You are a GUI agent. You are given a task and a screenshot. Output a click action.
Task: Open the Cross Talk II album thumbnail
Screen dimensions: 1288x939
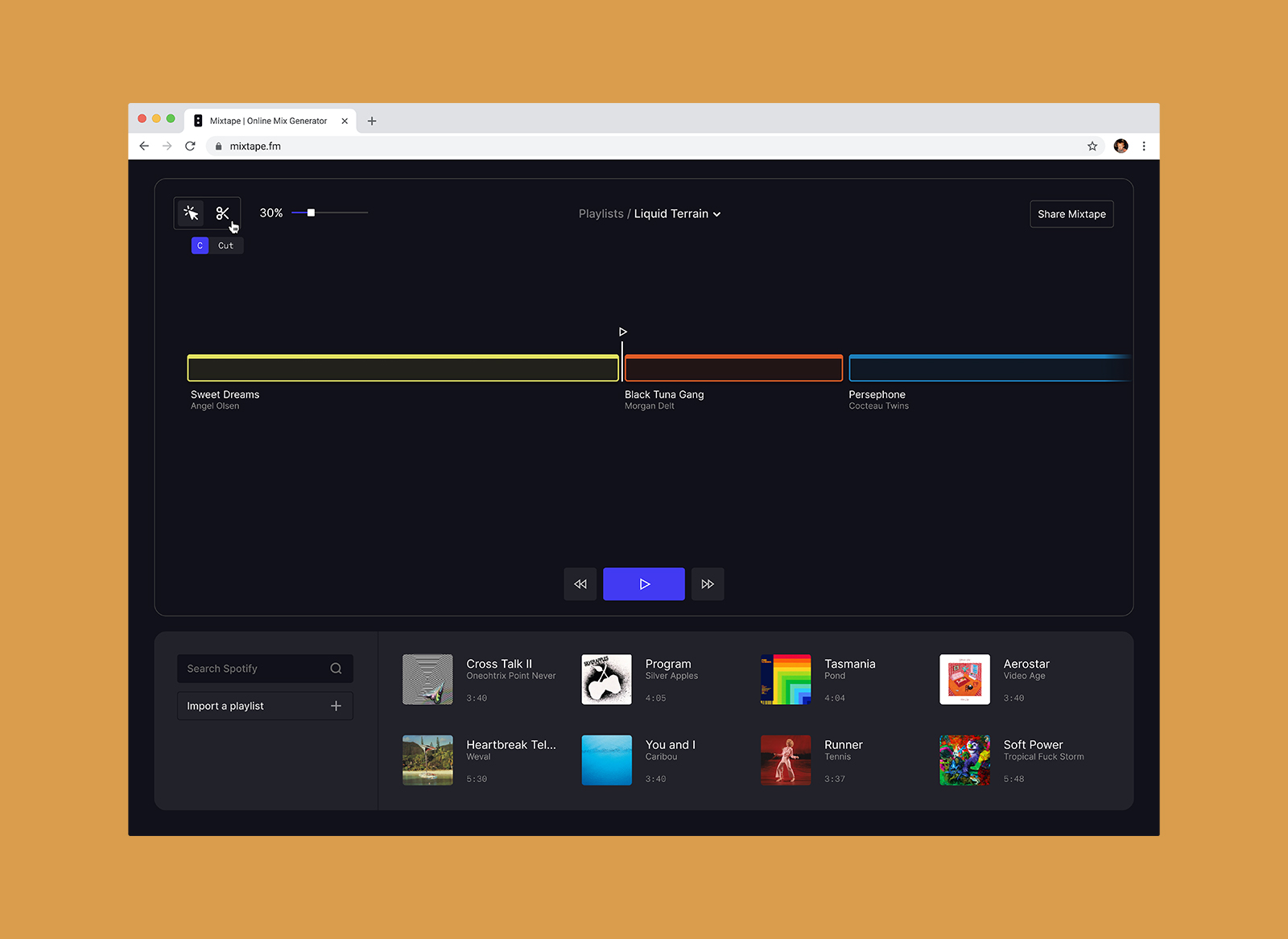427,679
